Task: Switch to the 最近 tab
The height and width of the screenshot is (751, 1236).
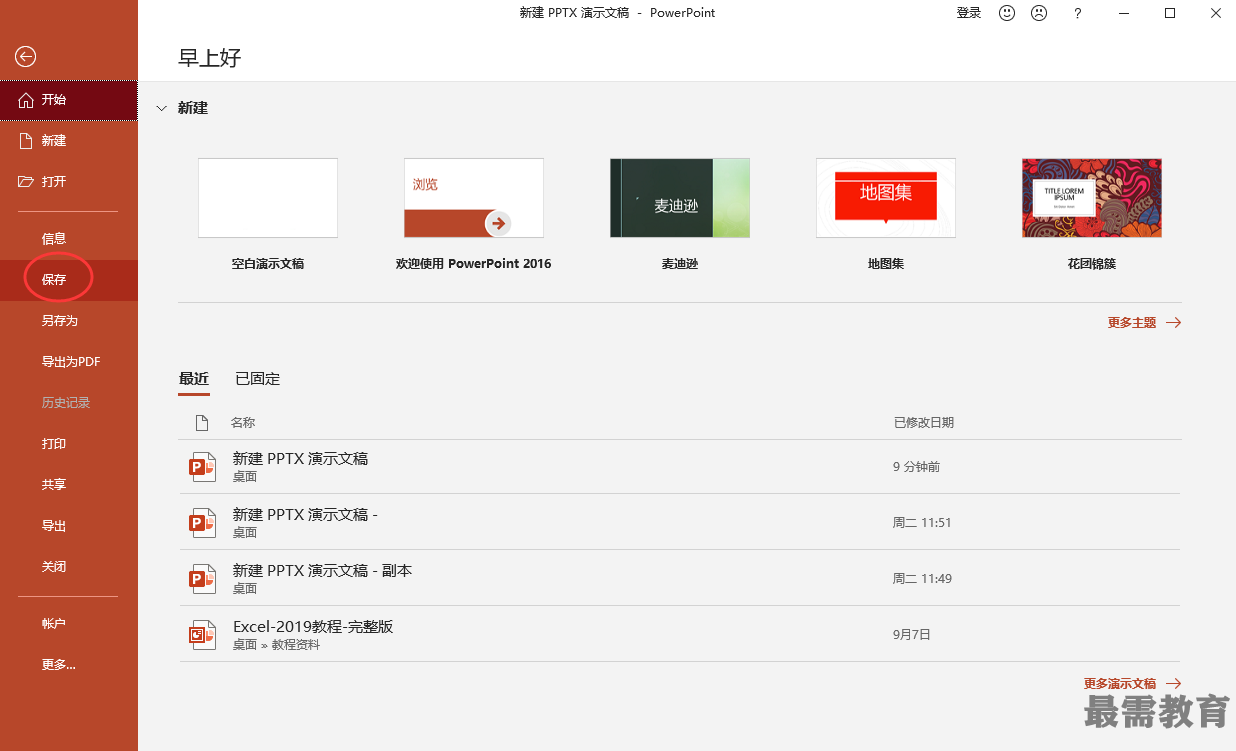Action: pos(194,379)
